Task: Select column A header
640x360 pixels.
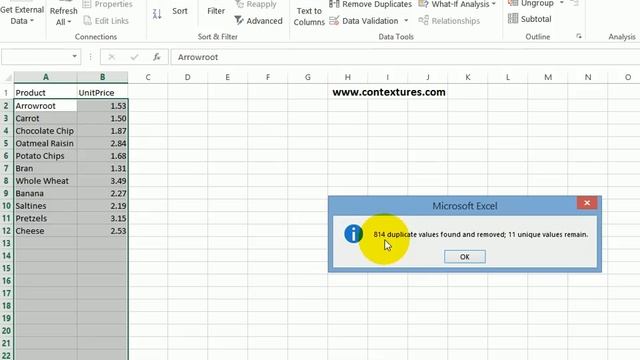Action: (46, 77)
